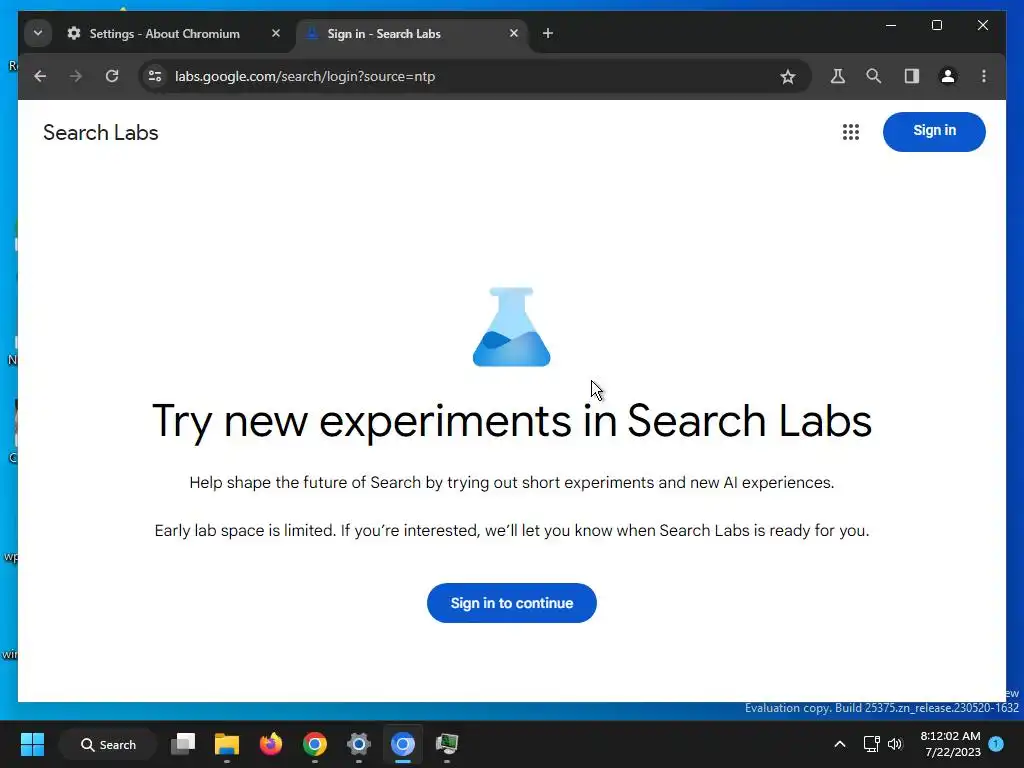Show hidden system tray icons
This screenshot has width=1024, height=768.
[840, 744]
